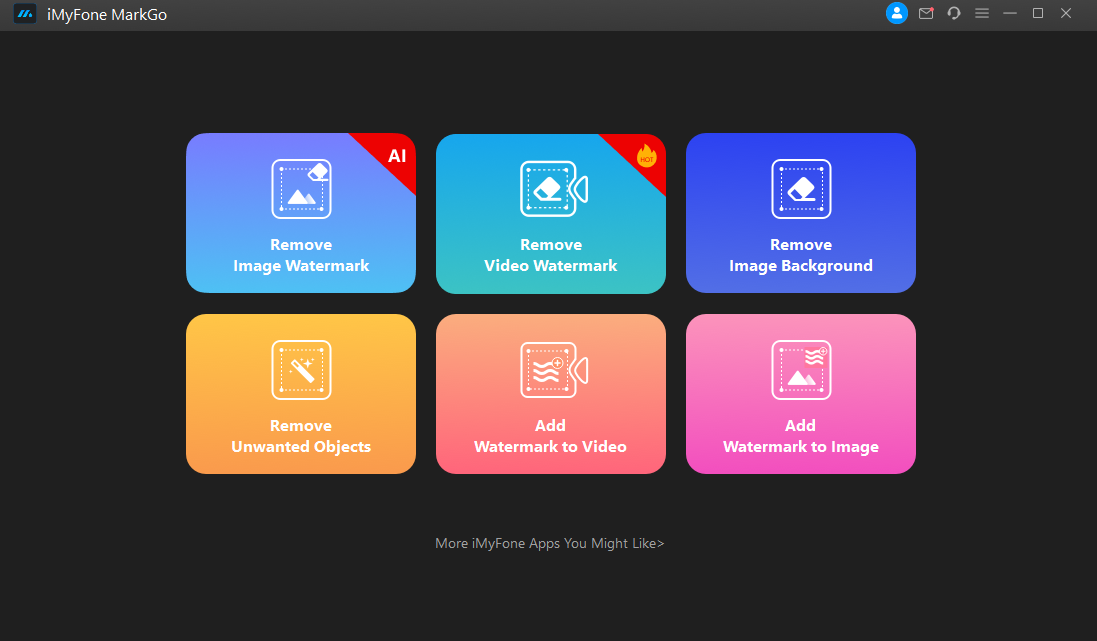Click the Add Watermark to Video icon
The image size is (1097, 641).
552,369
